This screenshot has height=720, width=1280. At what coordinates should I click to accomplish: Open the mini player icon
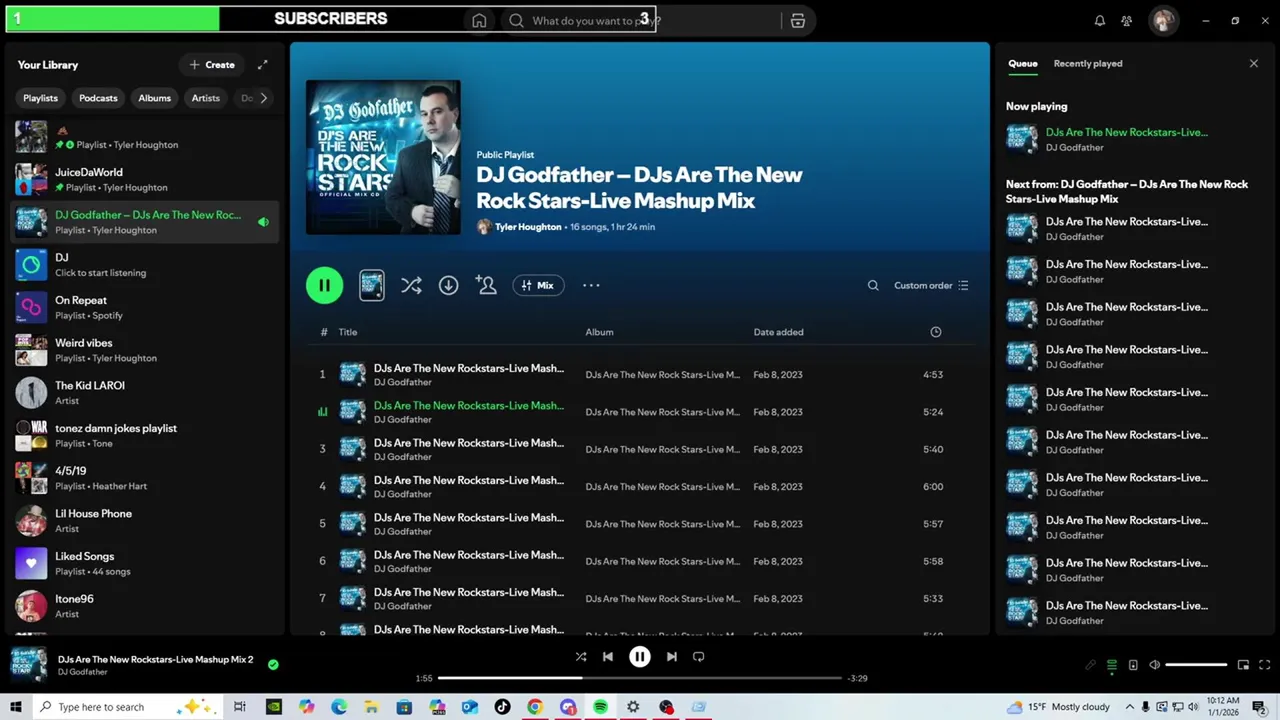(1243, 665)
